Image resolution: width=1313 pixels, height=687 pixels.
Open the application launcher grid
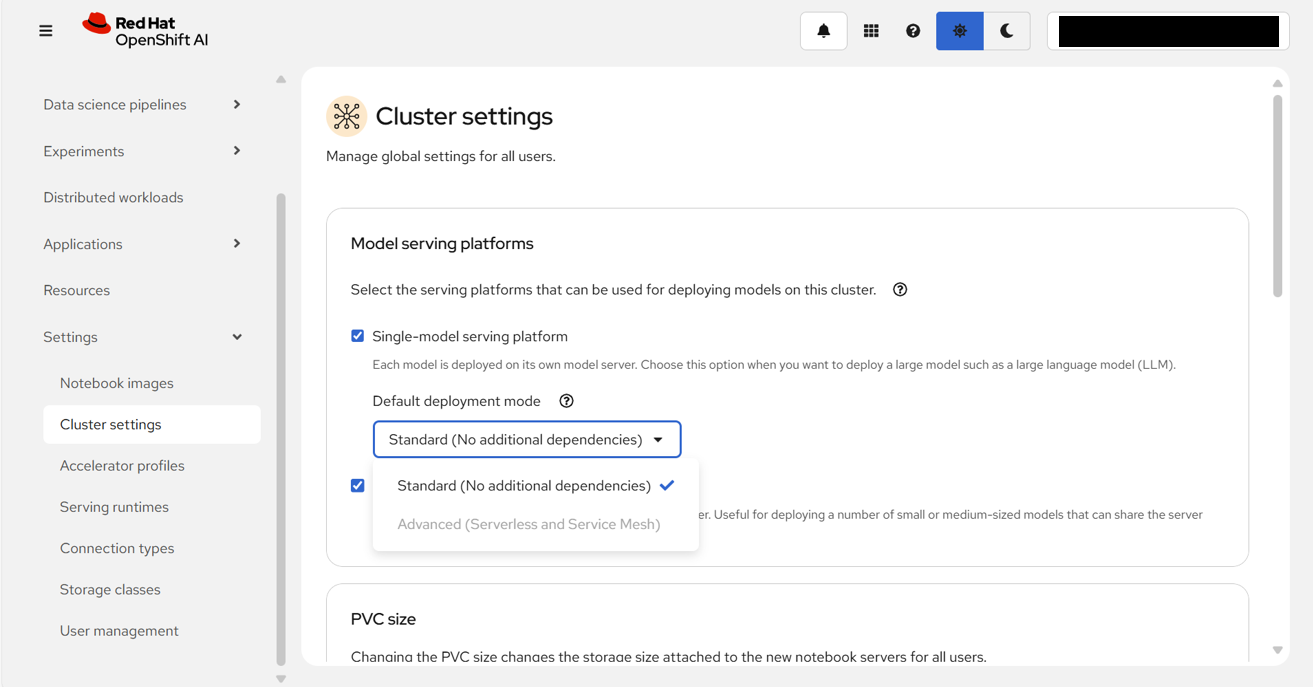pos(871,31)
